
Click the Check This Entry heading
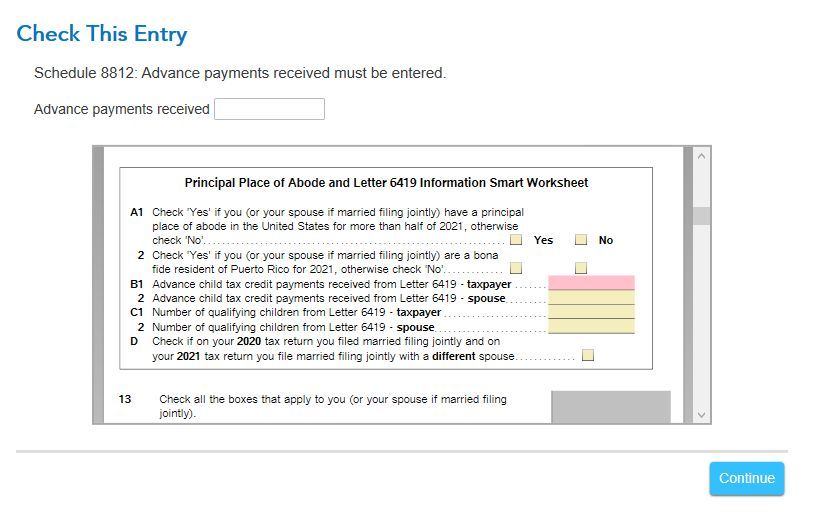pos(102,33)
